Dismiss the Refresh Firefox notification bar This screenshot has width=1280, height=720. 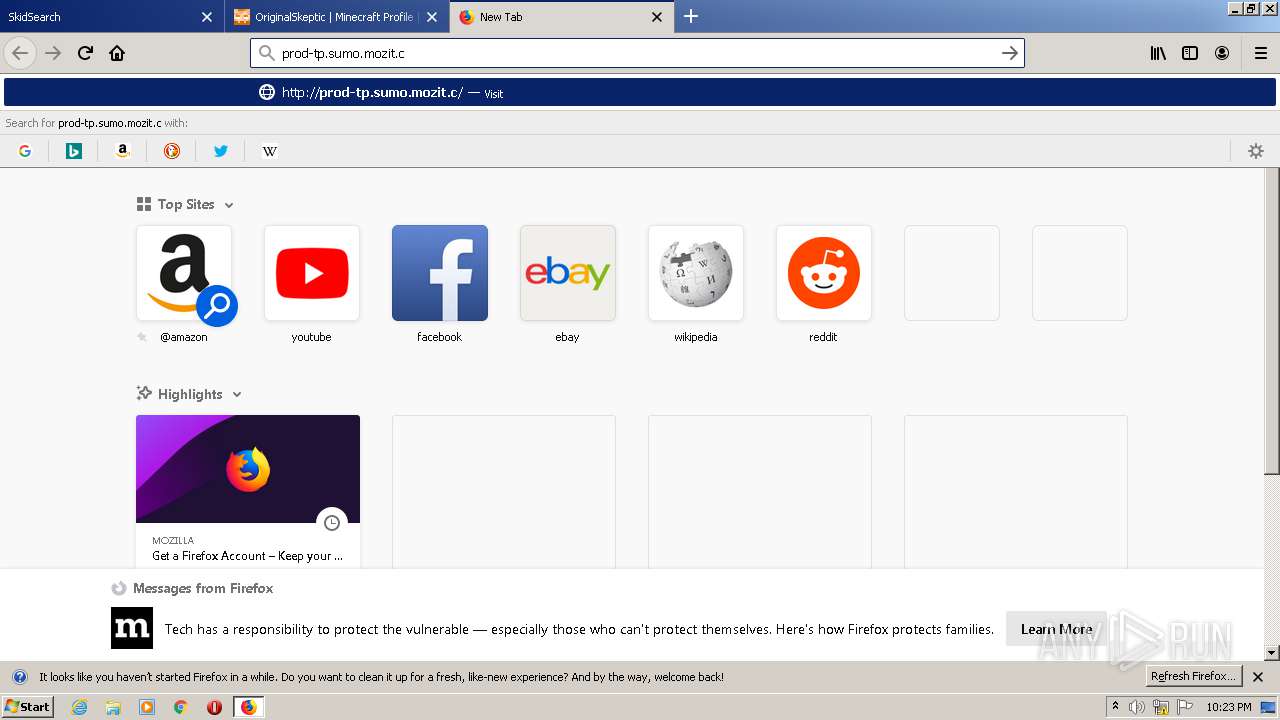tap(1258, 677)
